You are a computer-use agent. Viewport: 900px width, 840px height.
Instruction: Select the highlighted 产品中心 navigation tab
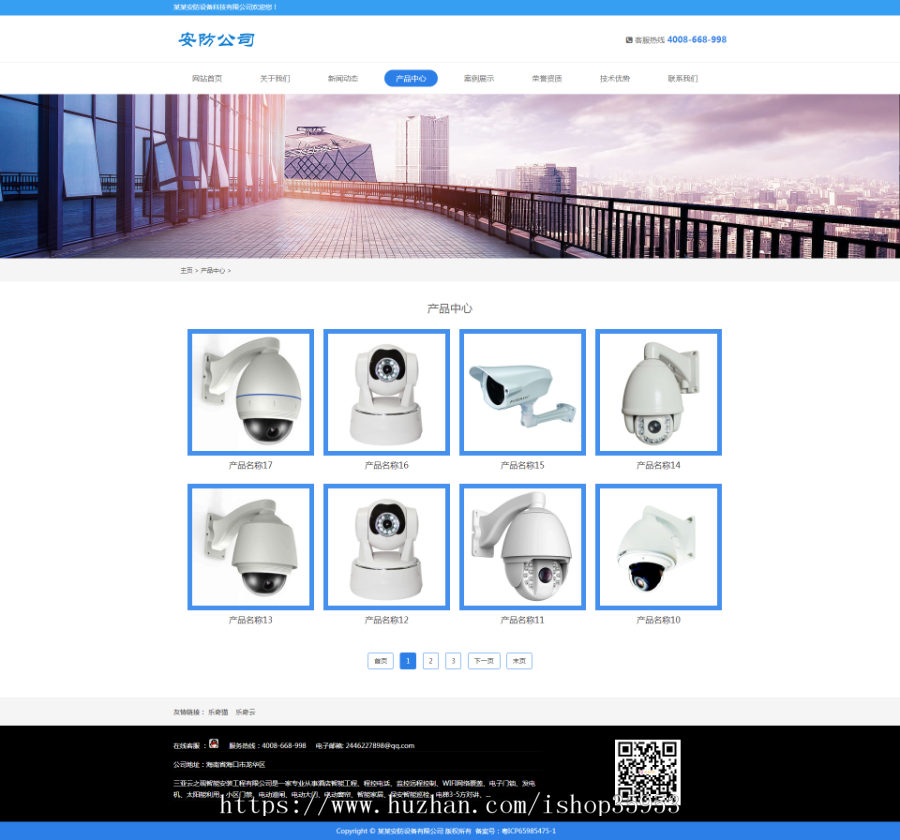click(411, 77)
